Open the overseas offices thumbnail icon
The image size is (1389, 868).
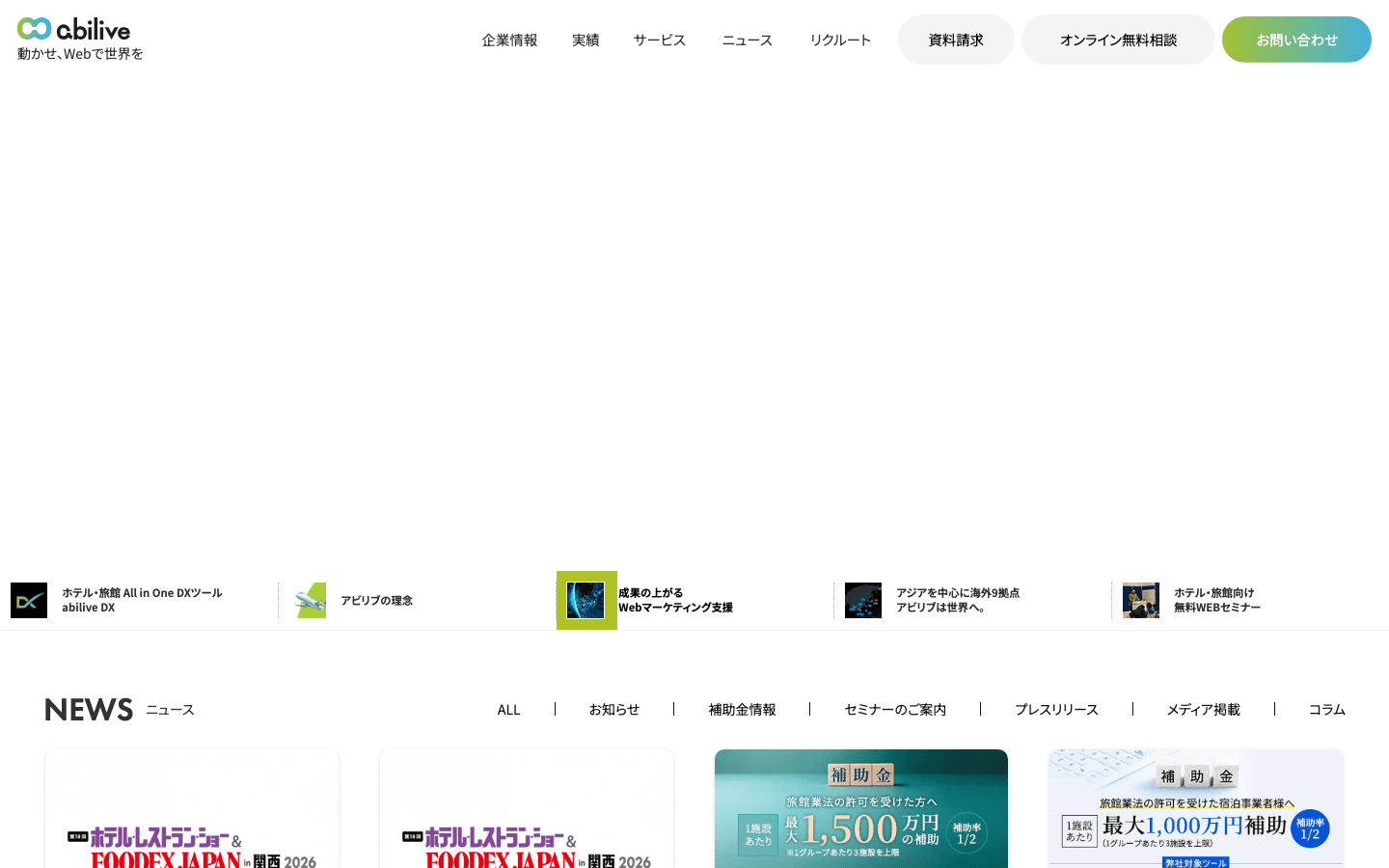tap(863, 600)
